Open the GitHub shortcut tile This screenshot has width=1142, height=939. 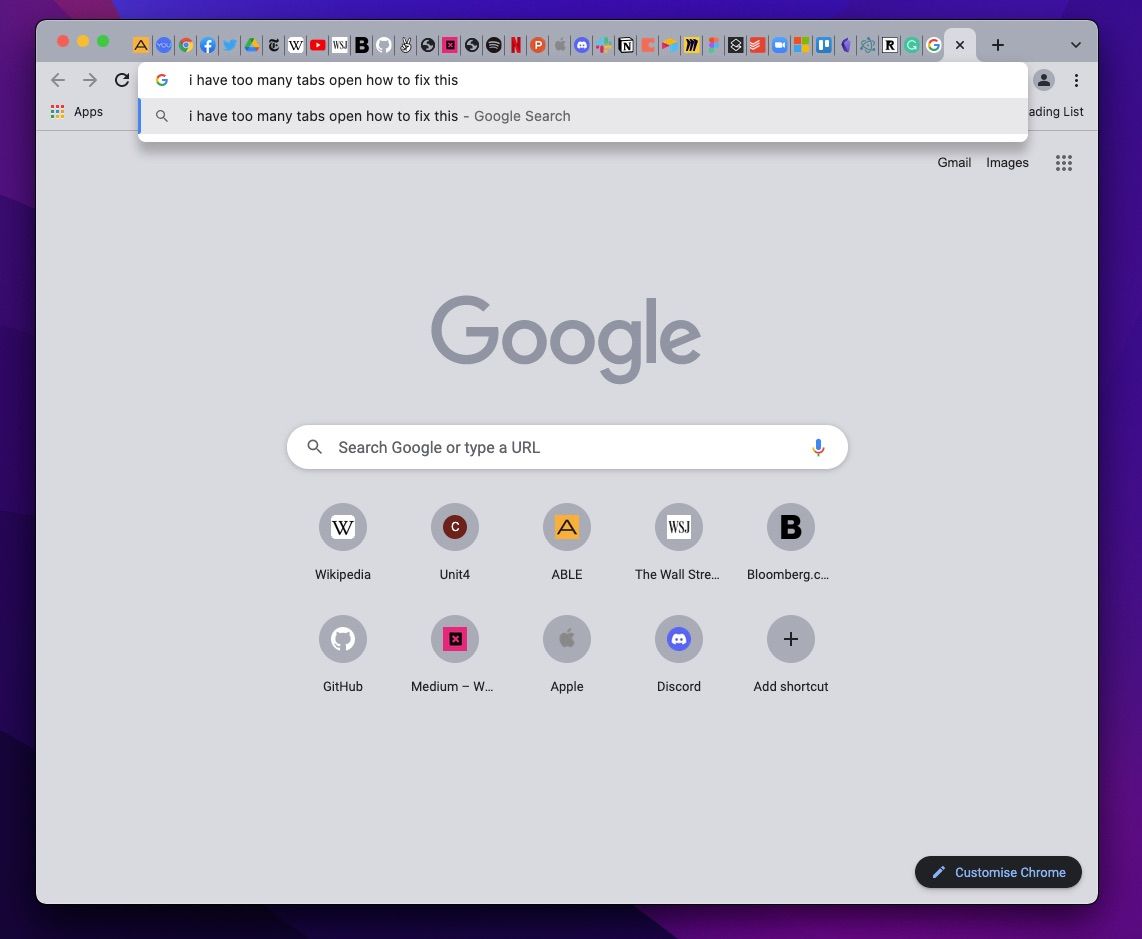[342, 655]
